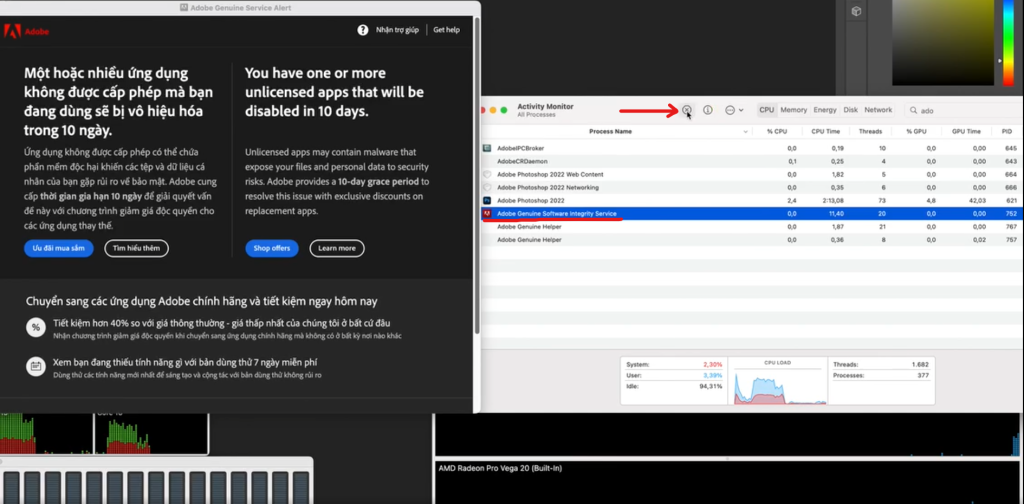Click the Photoshop 2022 app icon in process list
The image size is (1024, 504).
[x=487, y=200]
